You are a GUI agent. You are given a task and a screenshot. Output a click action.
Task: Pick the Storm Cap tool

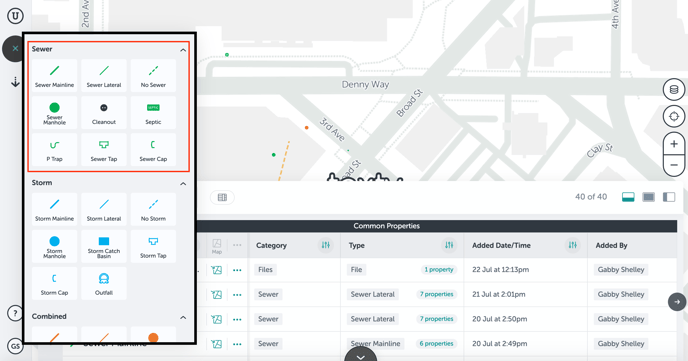[x=54, y=283]
